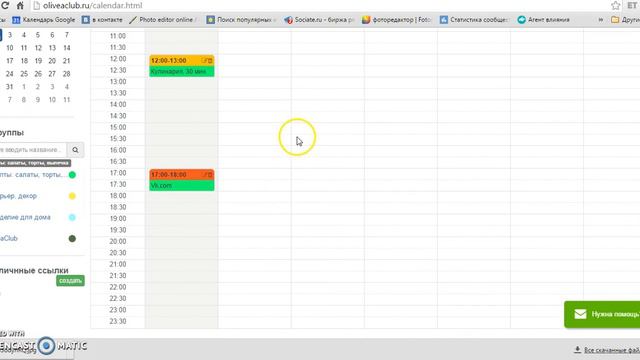Select date 17 in the mini calendar

coord(10,61)
